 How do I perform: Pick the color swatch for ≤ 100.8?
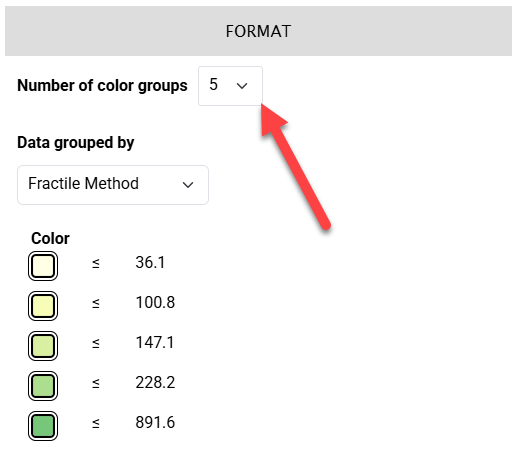tap(43, 306)
